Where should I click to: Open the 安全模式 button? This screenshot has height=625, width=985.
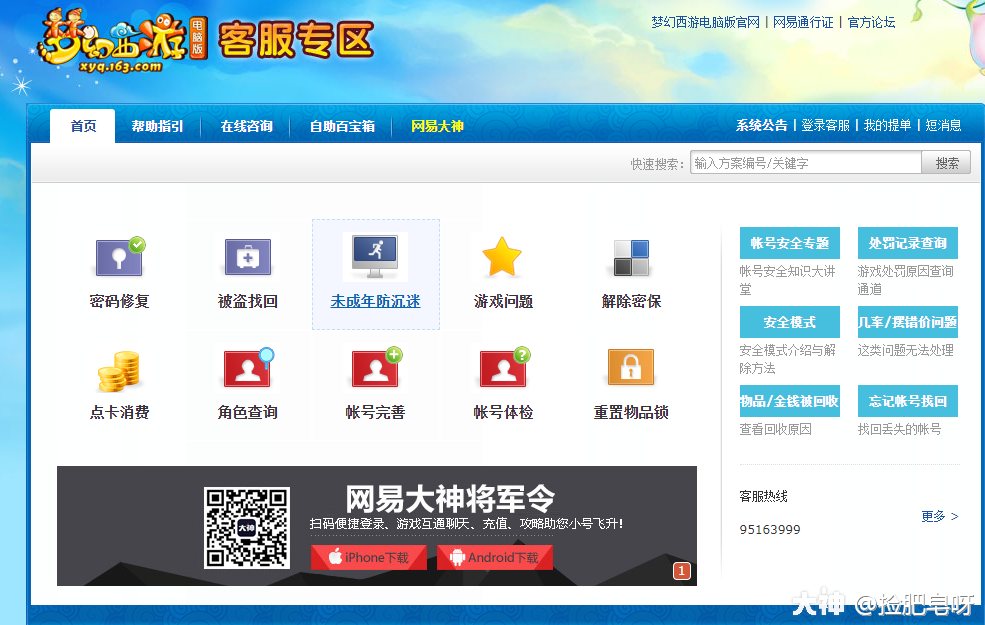point(790,322)
